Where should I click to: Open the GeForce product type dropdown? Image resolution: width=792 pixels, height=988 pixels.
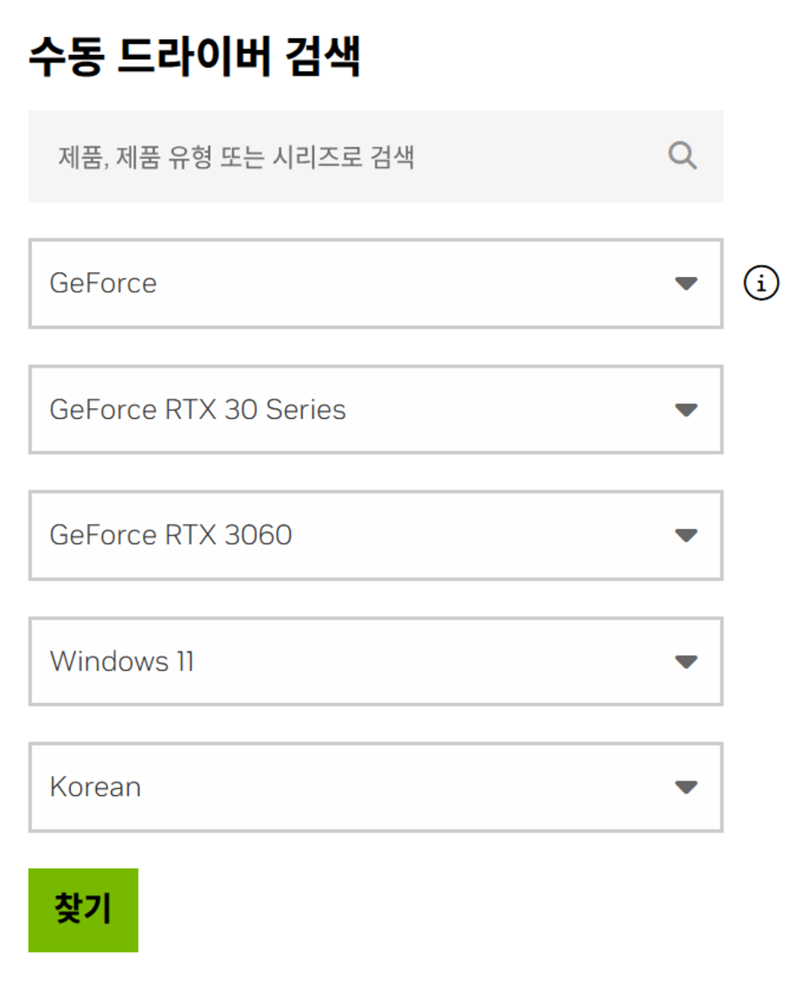tap(375, 284)
